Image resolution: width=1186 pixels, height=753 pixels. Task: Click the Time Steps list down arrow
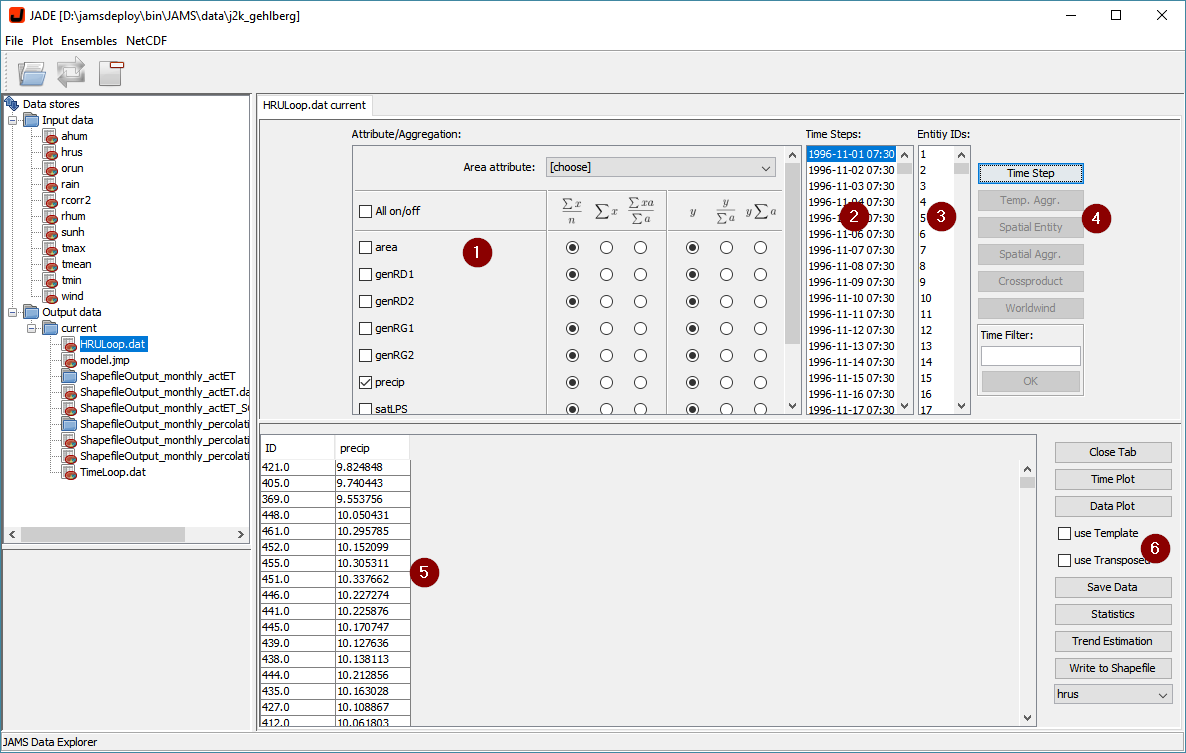click(905, 406)
